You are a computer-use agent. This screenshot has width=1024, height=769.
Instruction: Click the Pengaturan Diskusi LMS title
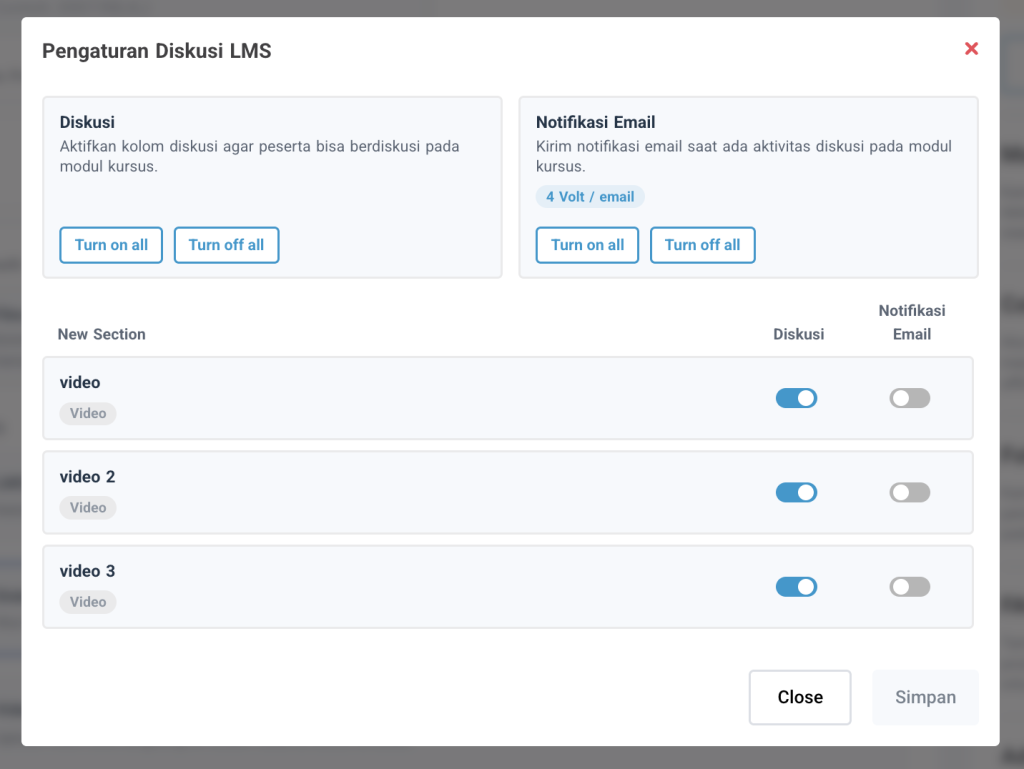[157, 51]
